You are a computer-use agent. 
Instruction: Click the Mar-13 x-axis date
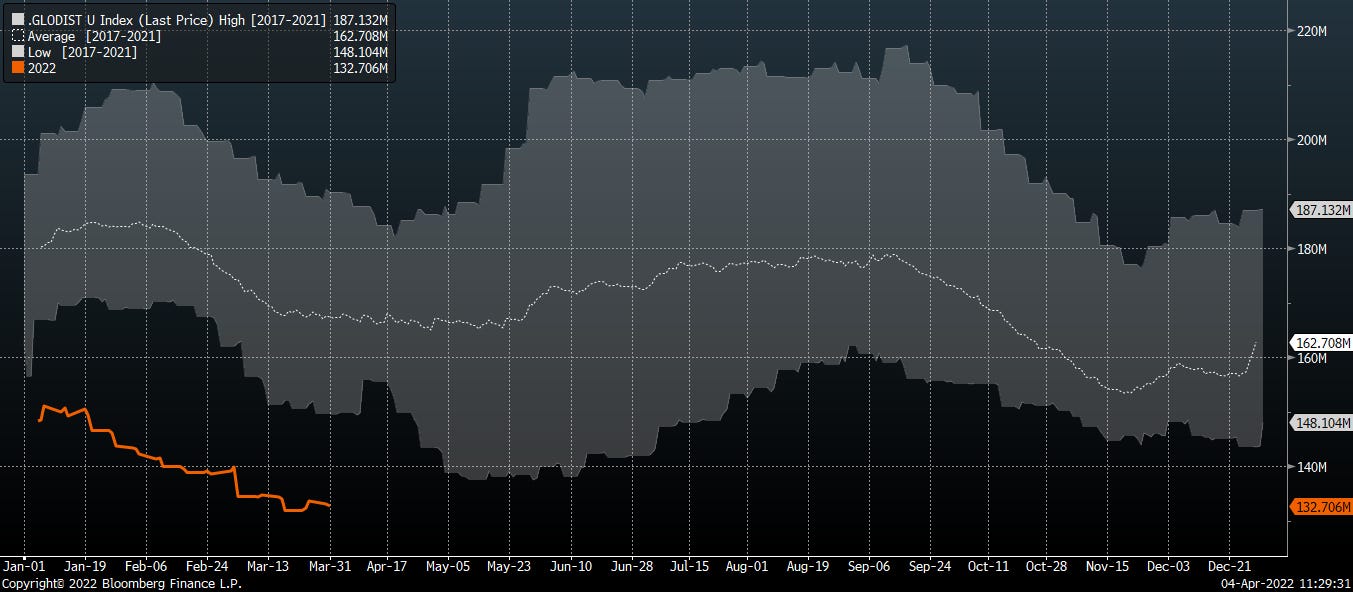coord(267,567)
